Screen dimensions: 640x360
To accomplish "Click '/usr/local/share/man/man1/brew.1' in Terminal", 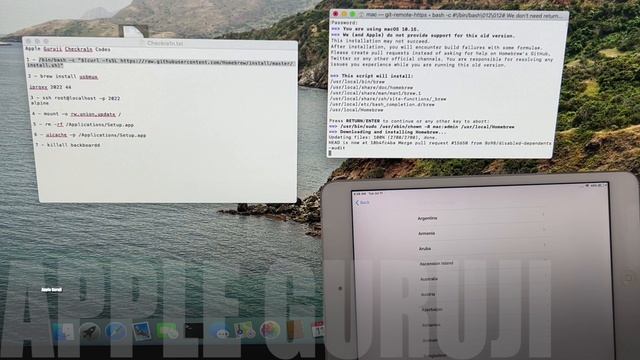I will point(375,93).
